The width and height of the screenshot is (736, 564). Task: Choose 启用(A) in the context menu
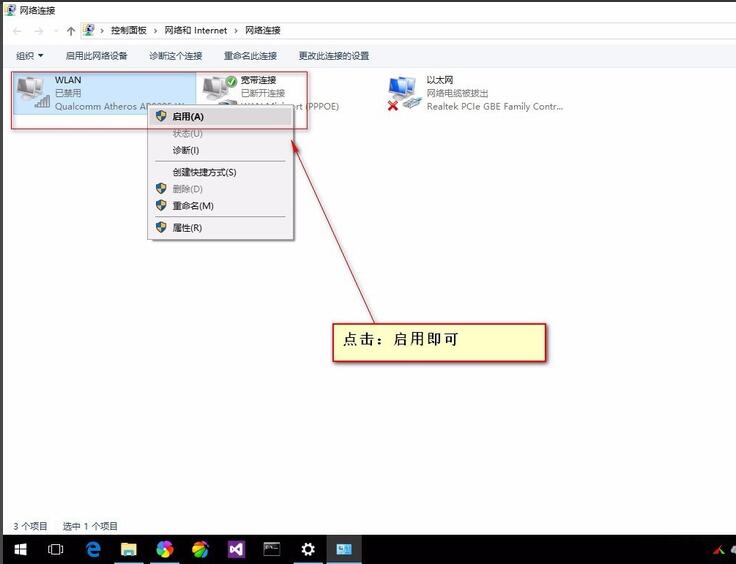coord(188,116)
